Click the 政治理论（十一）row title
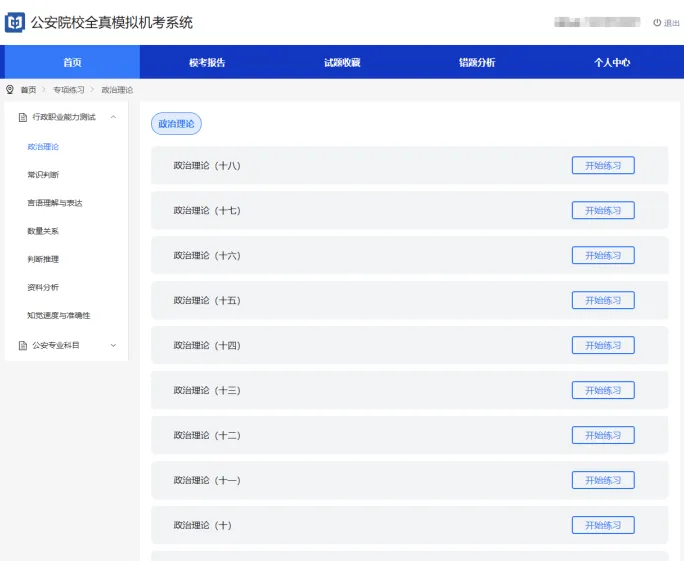Viewport: 684px width, 561px height. [207, 480]
